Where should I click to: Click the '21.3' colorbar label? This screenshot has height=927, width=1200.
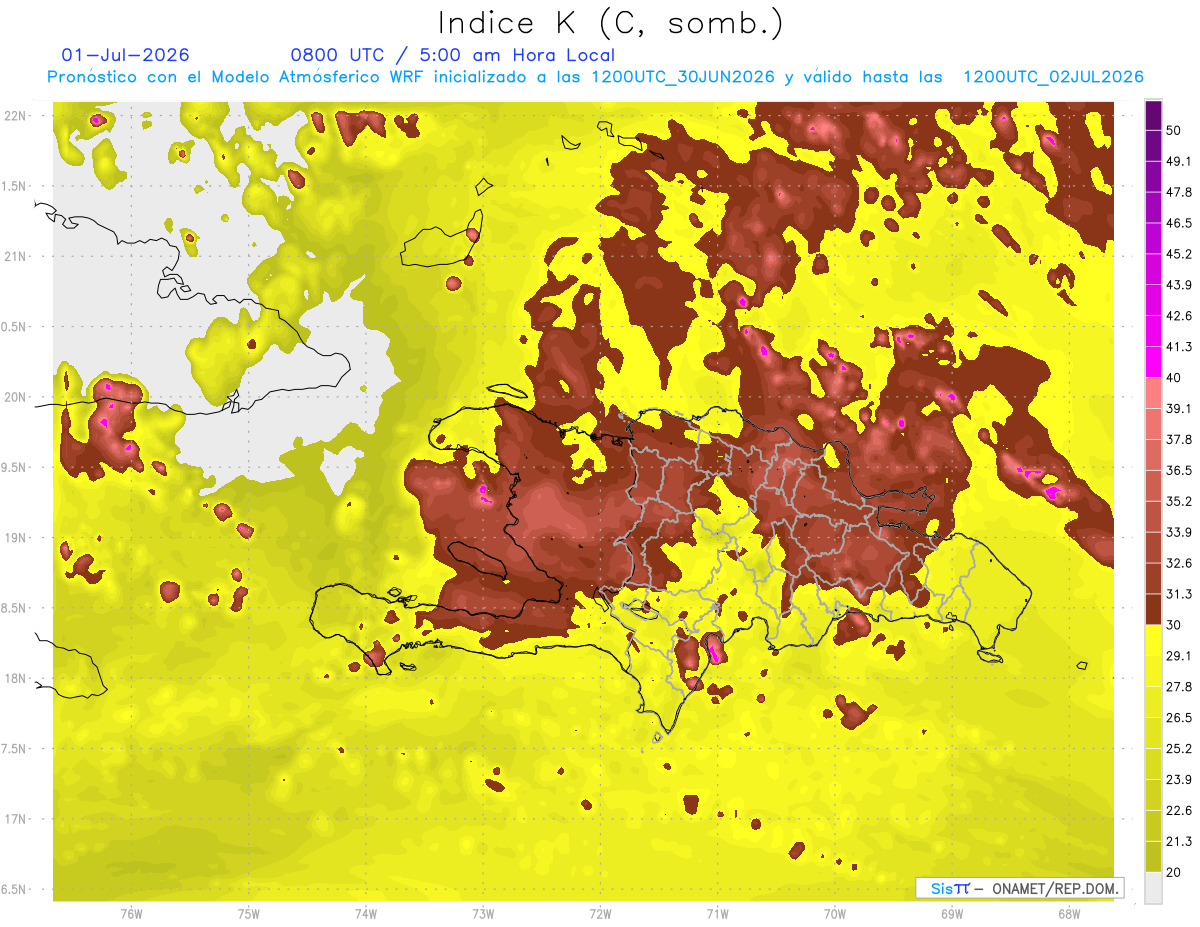[1179, 841]
